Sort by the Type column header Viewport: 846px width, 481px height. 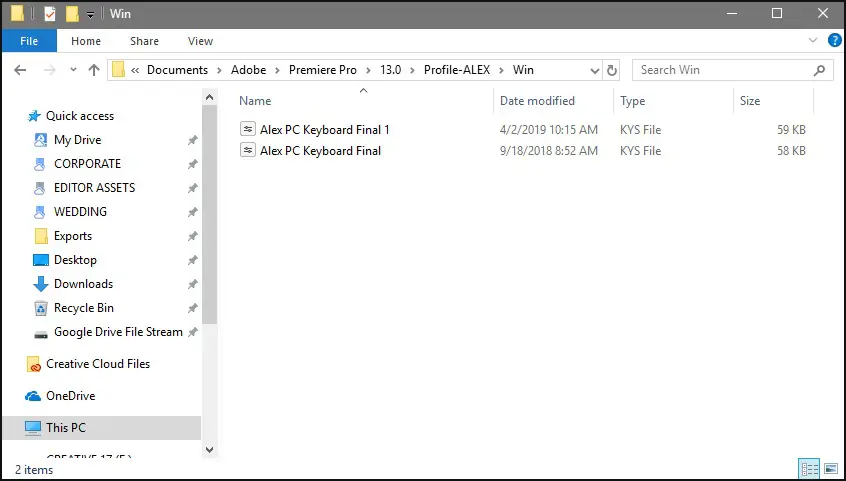(632, 101)
